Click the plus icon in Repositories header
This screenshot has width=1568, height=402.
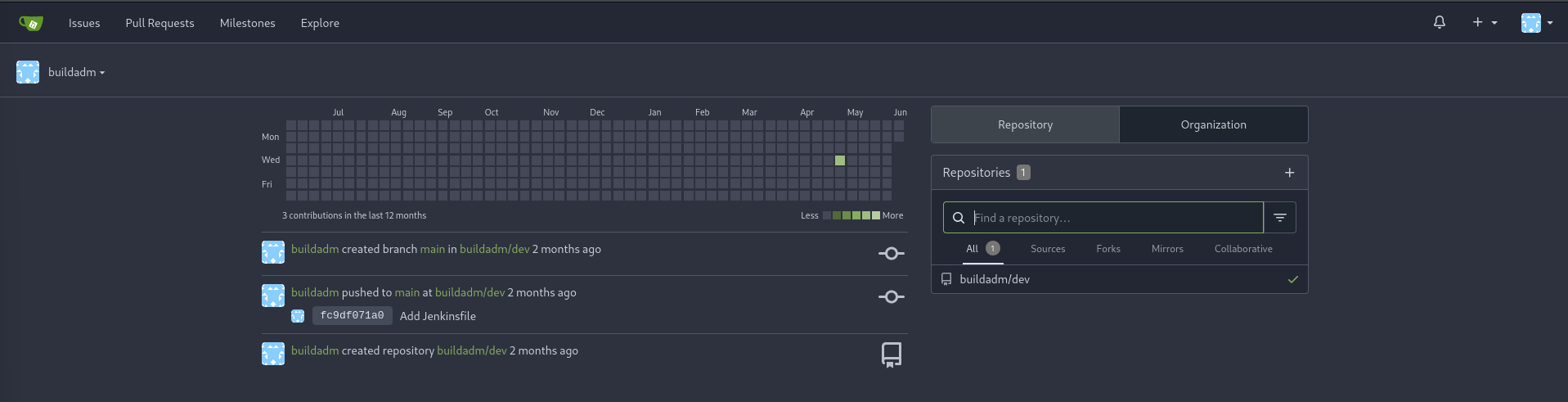1289,173
